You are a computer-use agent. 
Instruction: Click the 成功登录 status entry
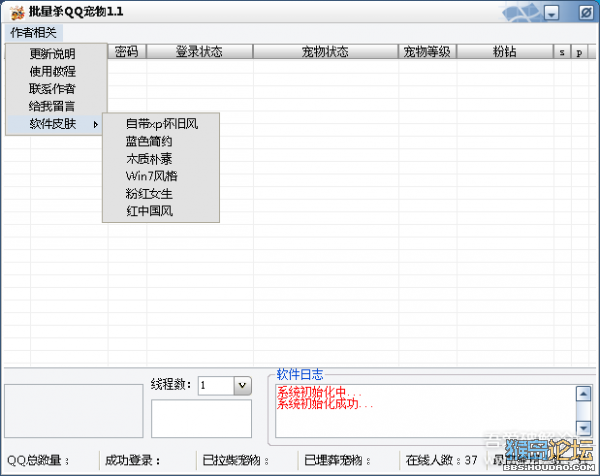pyautogui.click(x=132, y=460)
